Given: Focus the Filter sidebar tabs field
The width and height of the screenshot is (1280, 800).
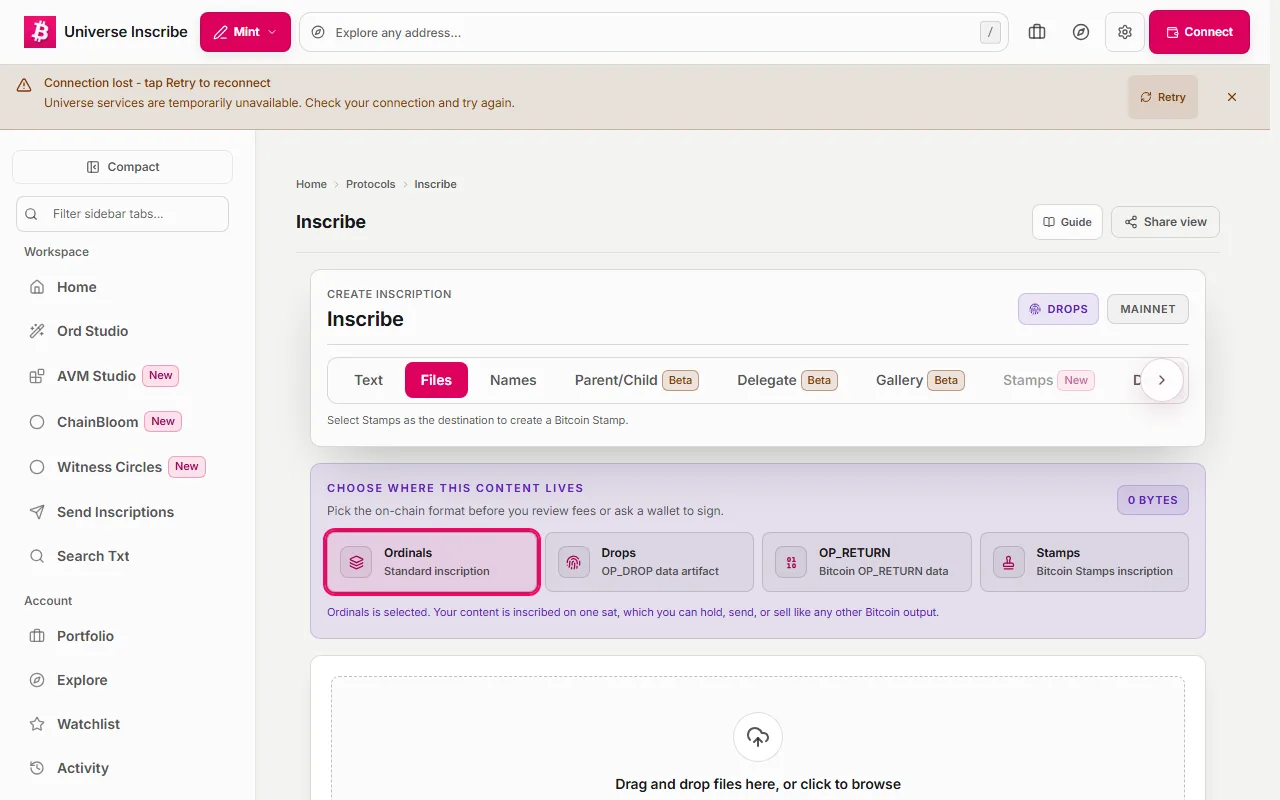Looking at the screenshot, I should point(122,214).
